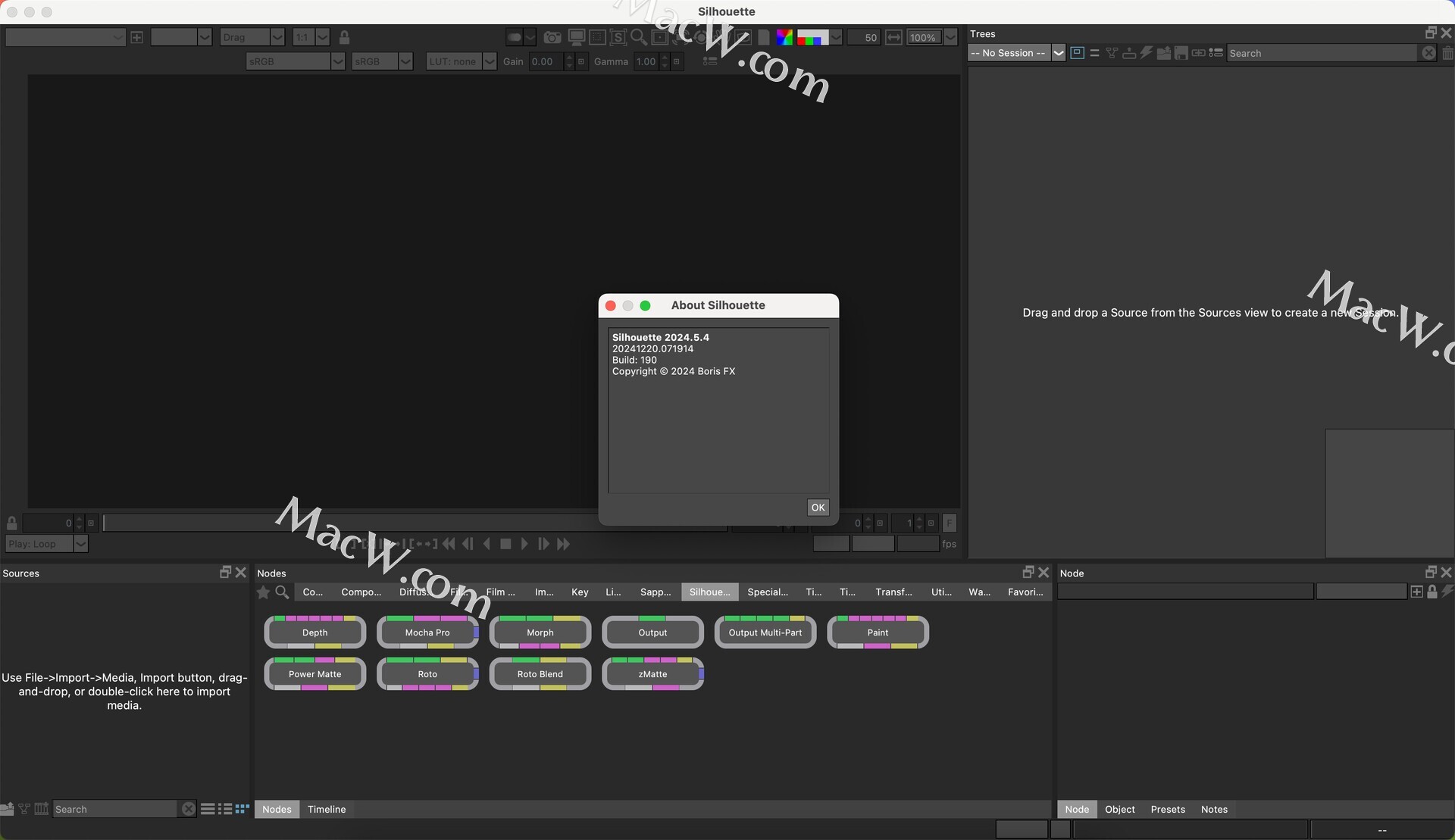Click the link nodes icon in Trees toolbar
The image size is (1455, 840).
[1199, 53]
